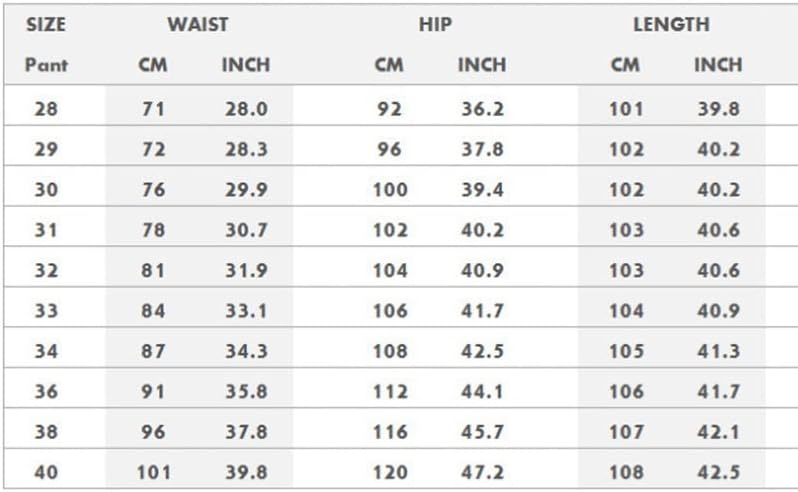Select the HIP column header
This screenshot has height=492, width=798.
point(434,24)
